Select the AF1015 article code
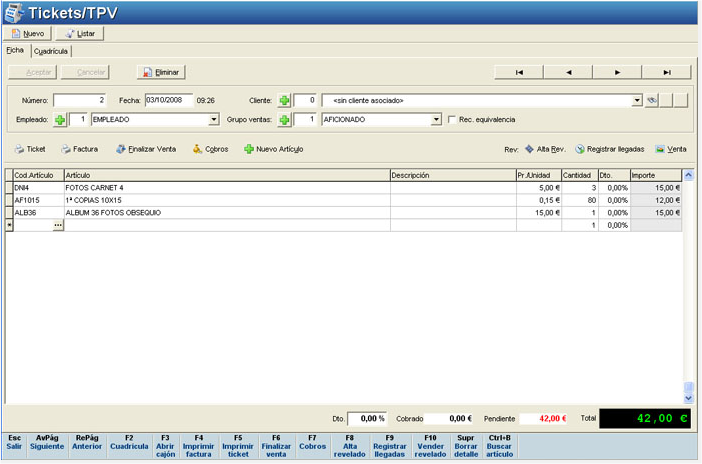This screenshot has width=702, height=464. tap(39, 200)
